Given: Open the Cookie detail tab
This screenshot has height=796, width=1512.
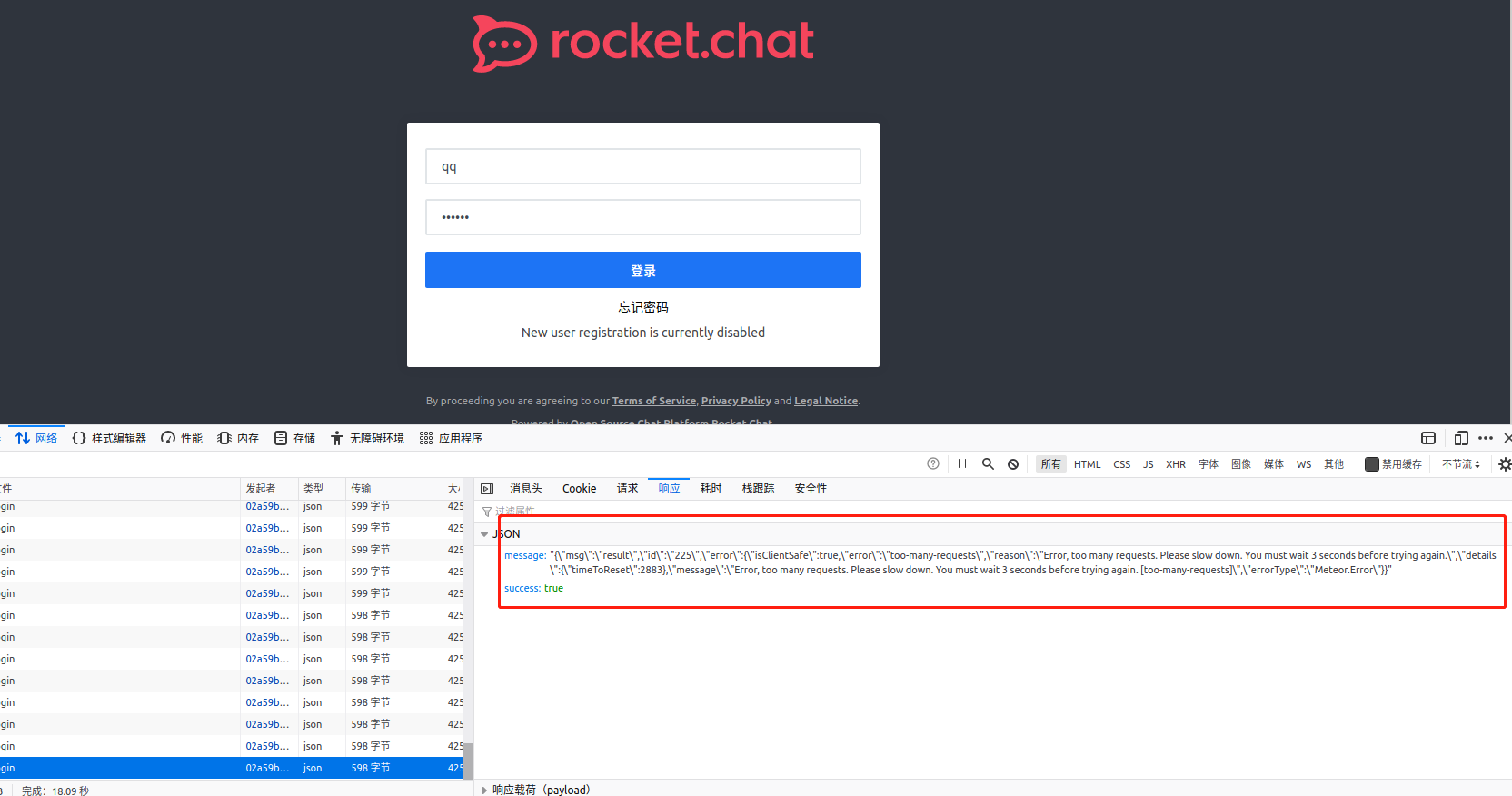Looking at the screenshot, I should pyautogui.click(x=580, y=489).
